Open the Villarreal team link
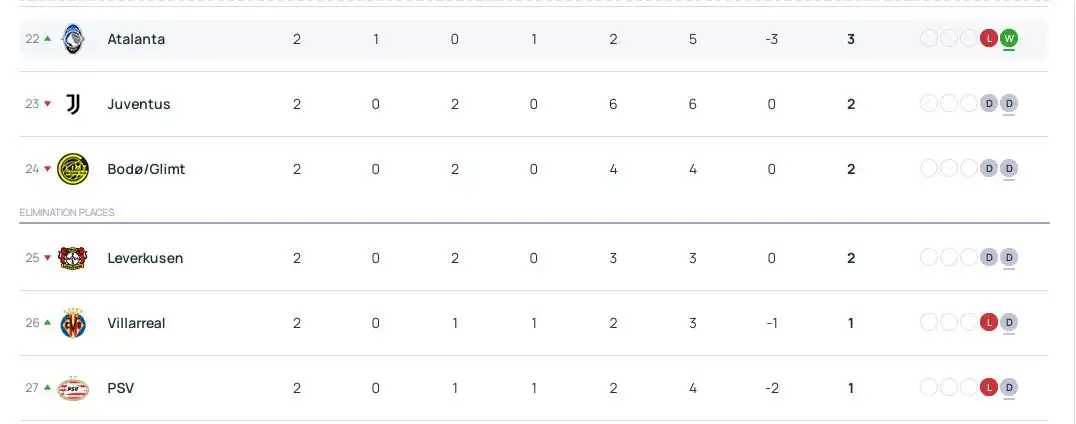The height and width of the screenshot is (424, 1076). [x=136, y=323]
